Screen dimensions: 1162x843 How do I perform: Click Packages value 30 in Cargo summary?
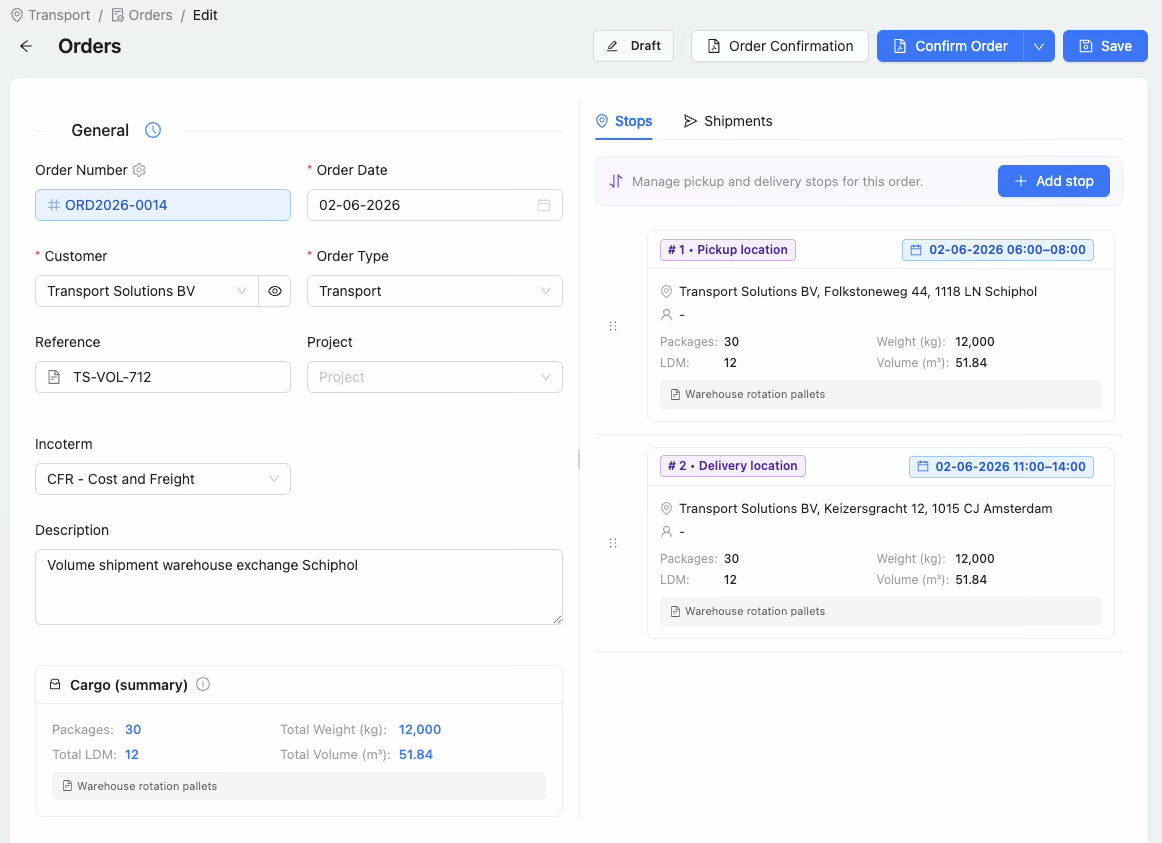coord(133,730)
